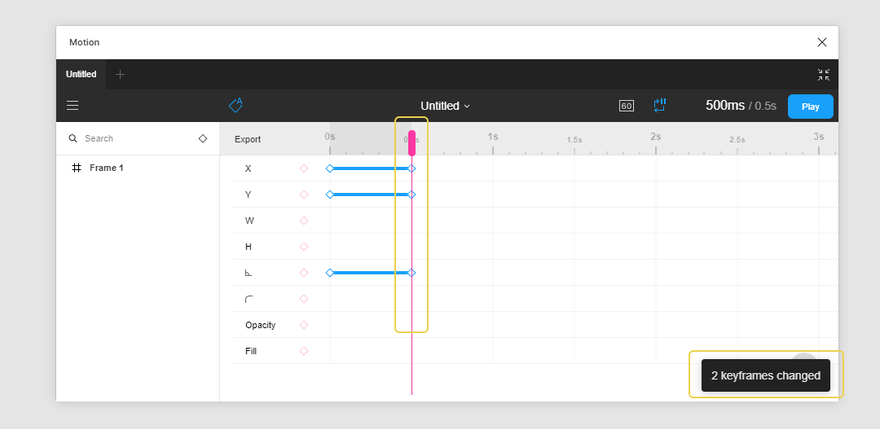Screen dimensions: 880x429
Task: Open the Untitled animation name dropdown
Action: (x=446, y=106)
